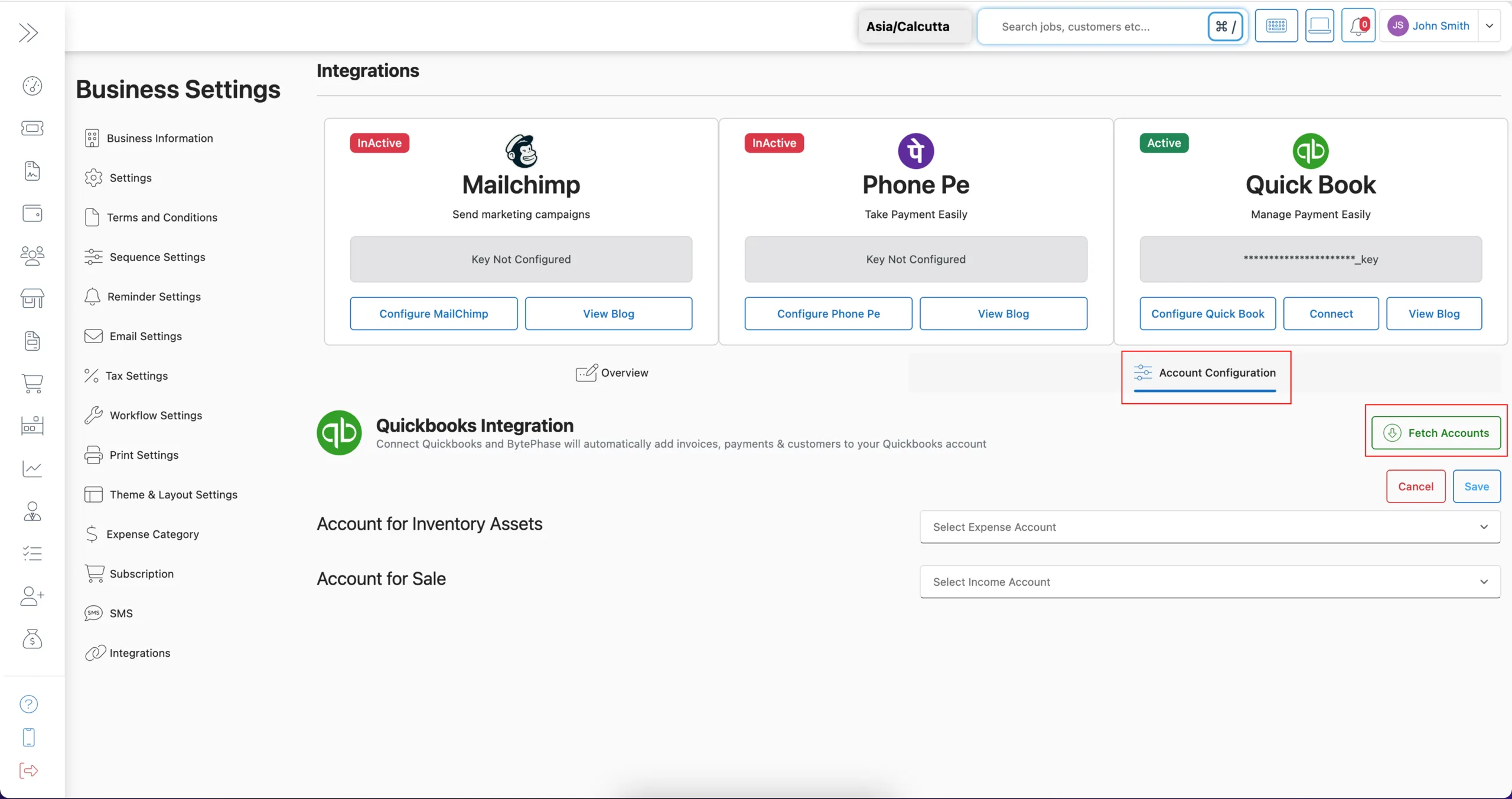Open the money bag icon in sidebar
Viewport: 1512px width, 799px height.
coord(32,638)
